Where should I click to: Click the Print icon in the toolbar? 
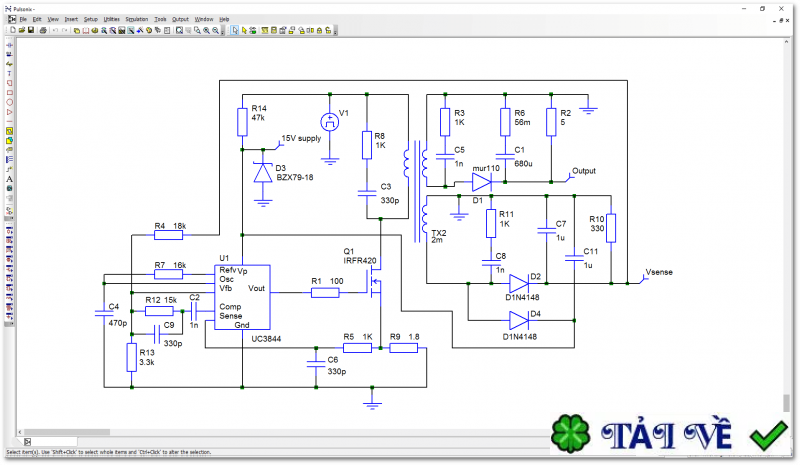tap(43, 30)
